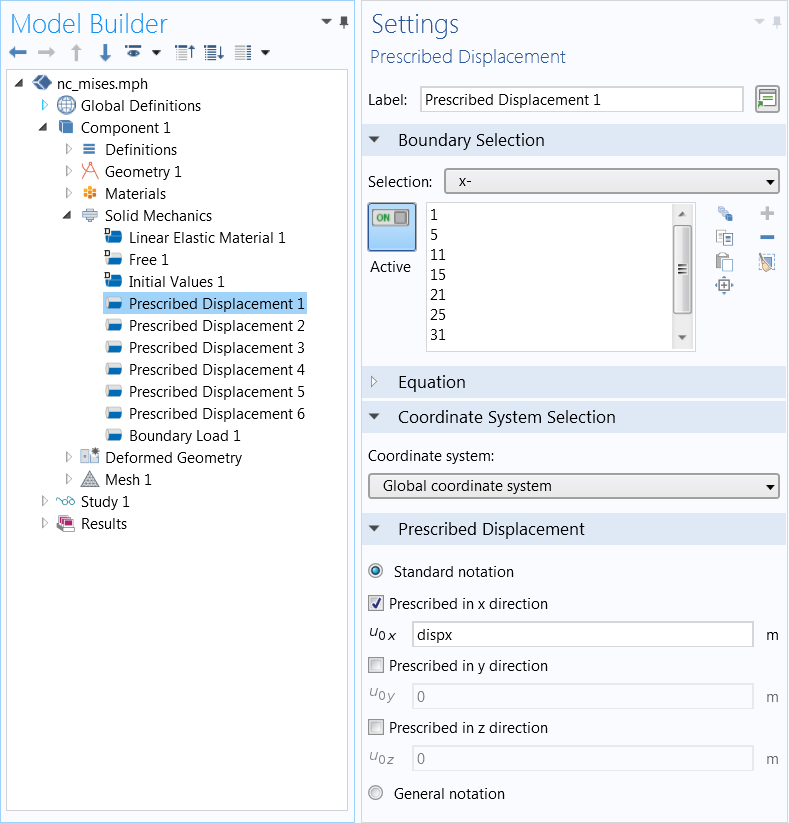
Task: Select Prescribed Displacement 2 node
Action: click(217, 326)
